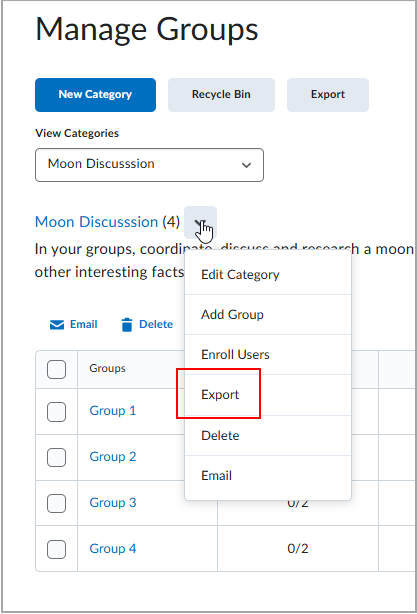Check the Group 2 checkbox
The width and height of the screenshot is (417, 614).
pos(56,457)
